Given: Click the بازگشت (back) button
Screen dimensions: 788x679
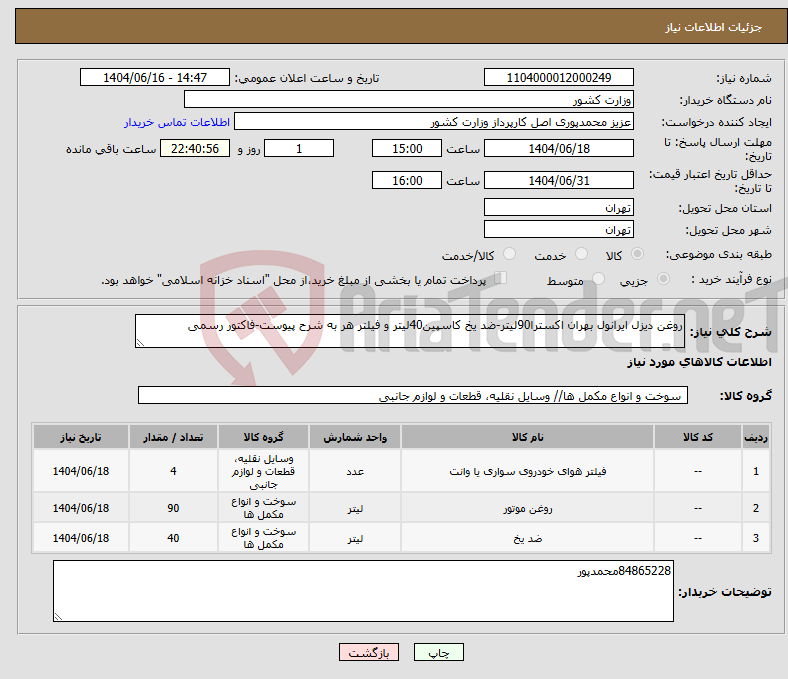Looking at the screenshot, I should pos(369,652).
